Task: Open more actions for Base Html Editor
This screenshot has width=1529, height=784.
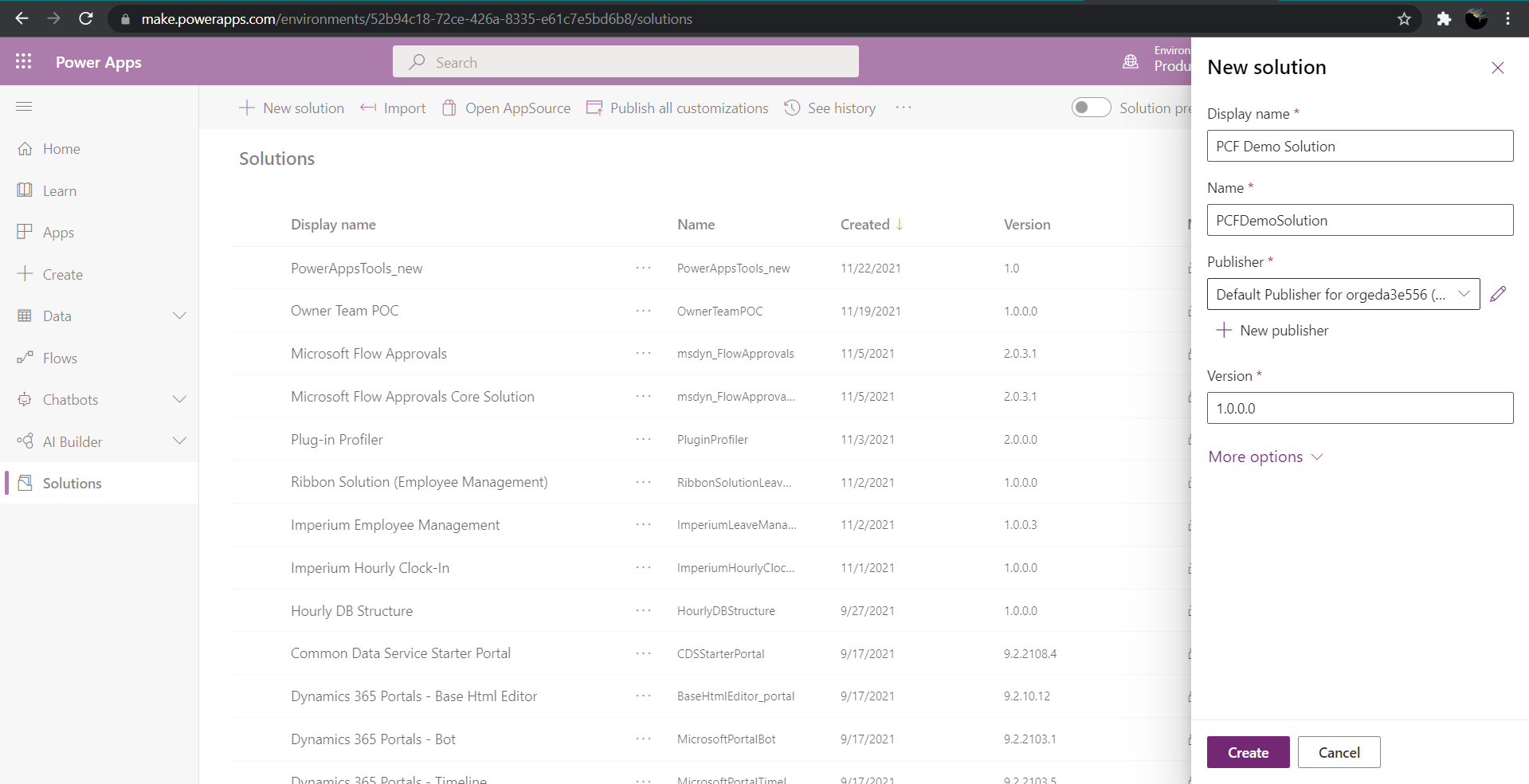Action: coord(644,696)
